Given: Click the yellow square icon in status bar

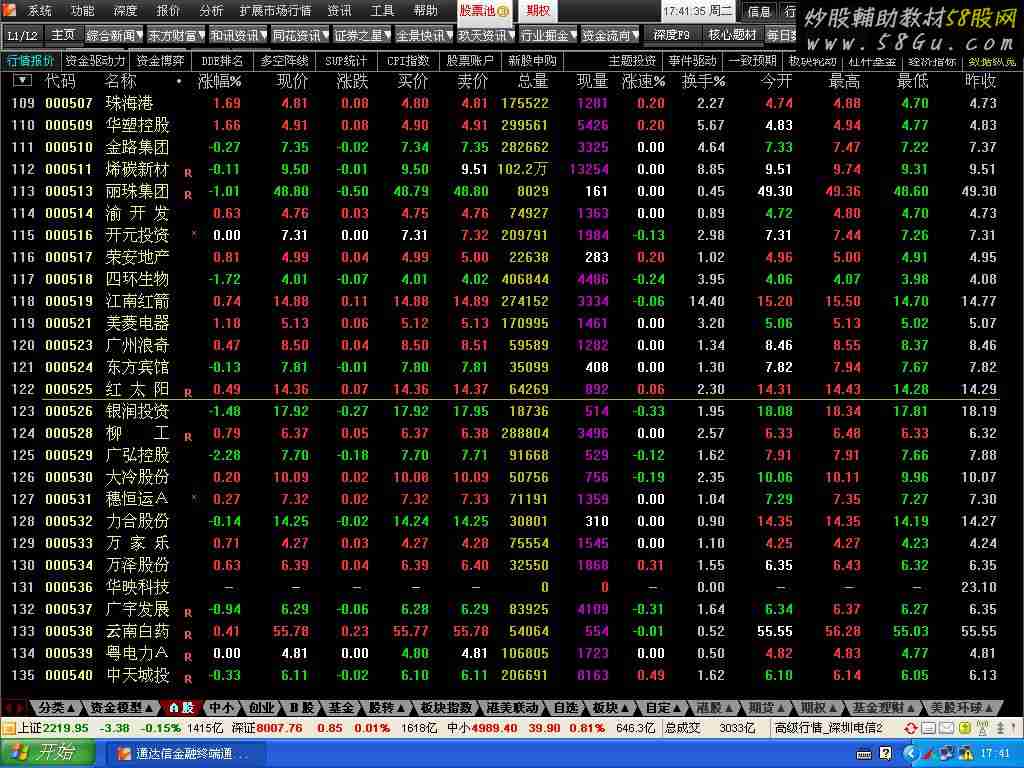Looking at the screenshot, I should [x=964, y=728].
